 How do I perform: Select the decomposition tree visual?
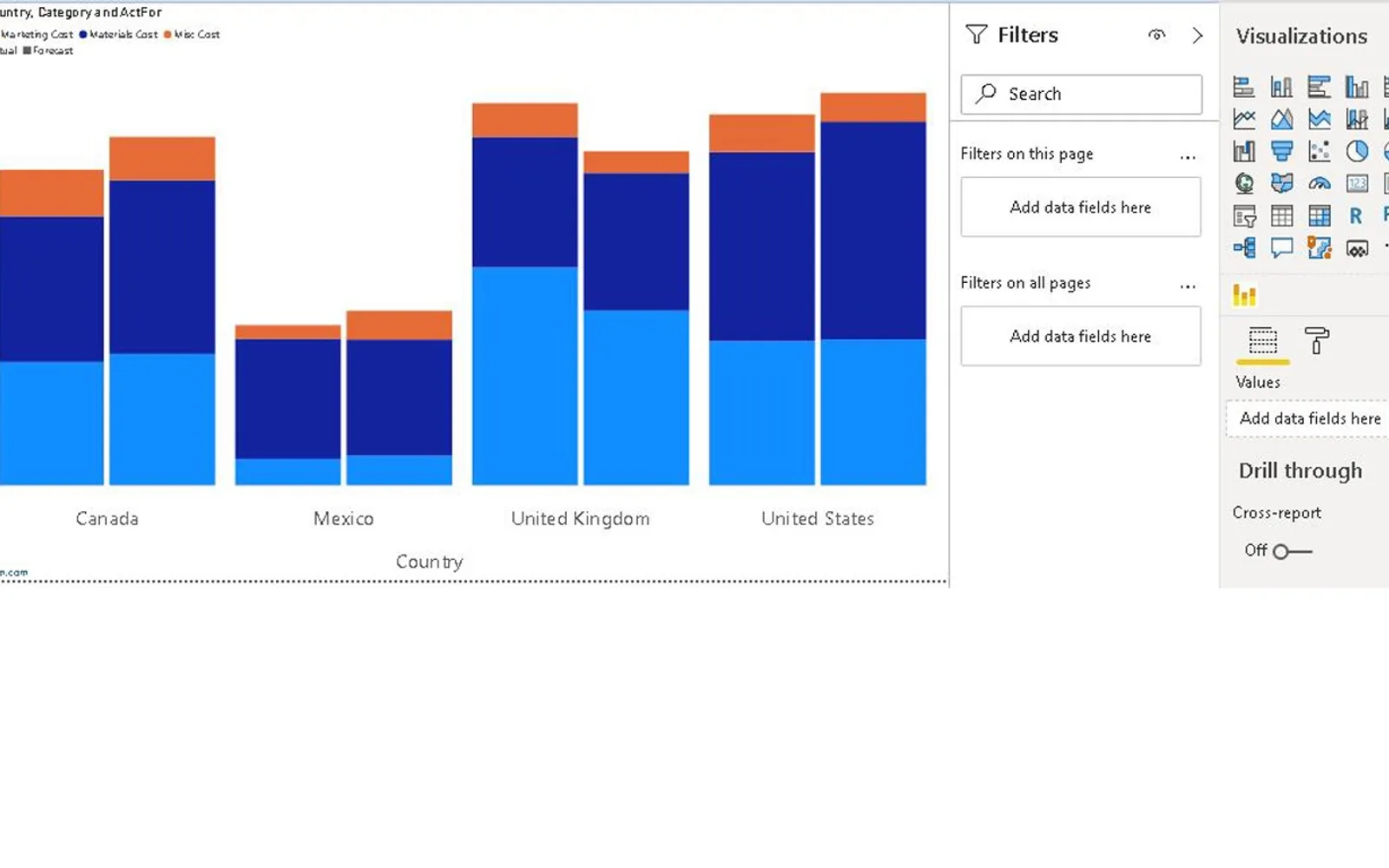coord(1244,248)
